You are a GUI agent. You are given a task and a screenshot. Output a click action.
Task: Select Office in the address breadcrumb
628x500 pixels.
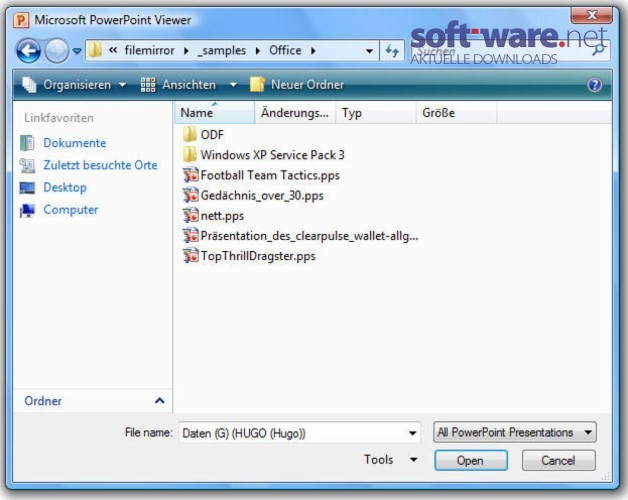click(285, 50)
